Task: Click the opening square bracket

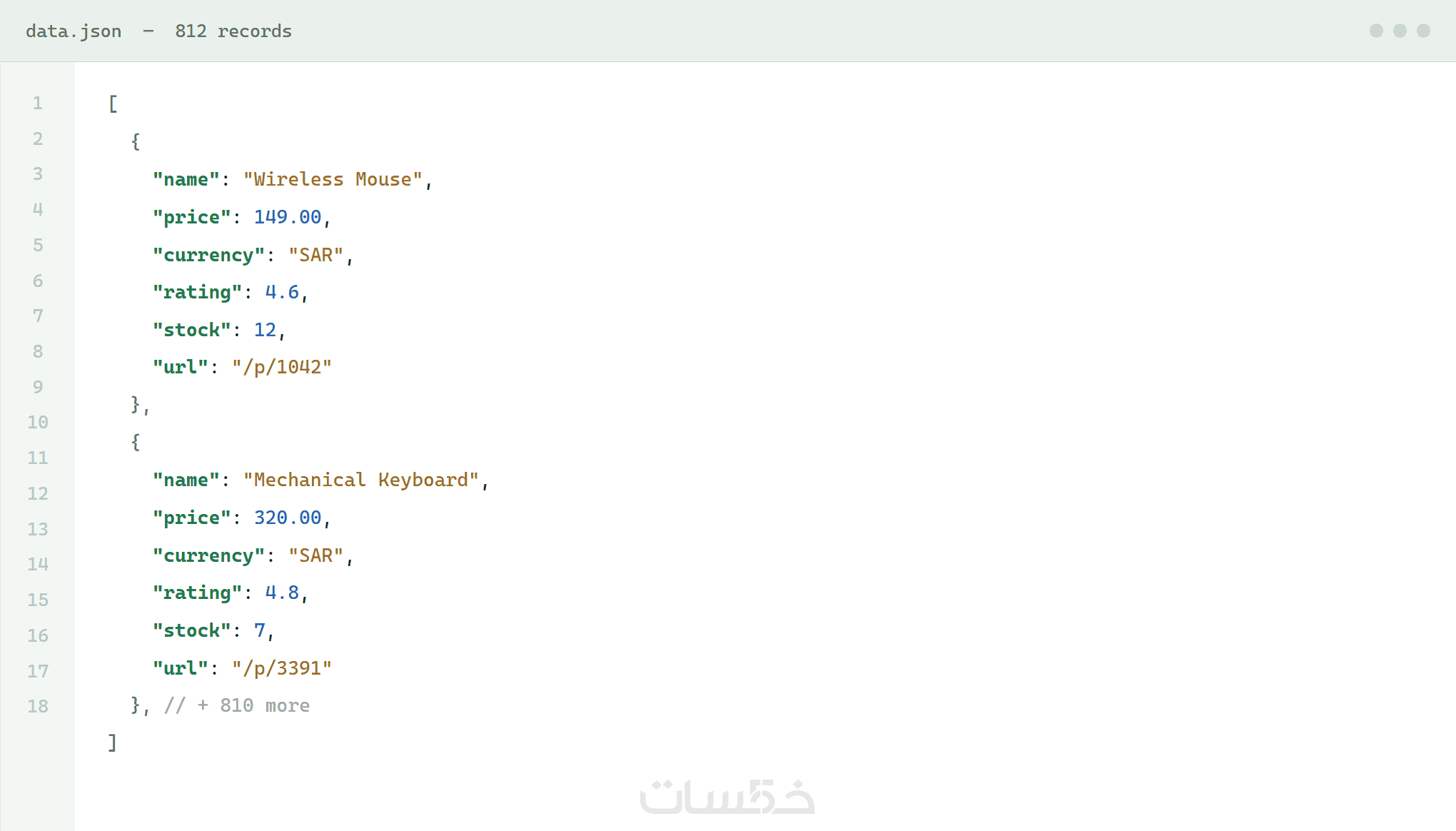Action: click(113, 104)
